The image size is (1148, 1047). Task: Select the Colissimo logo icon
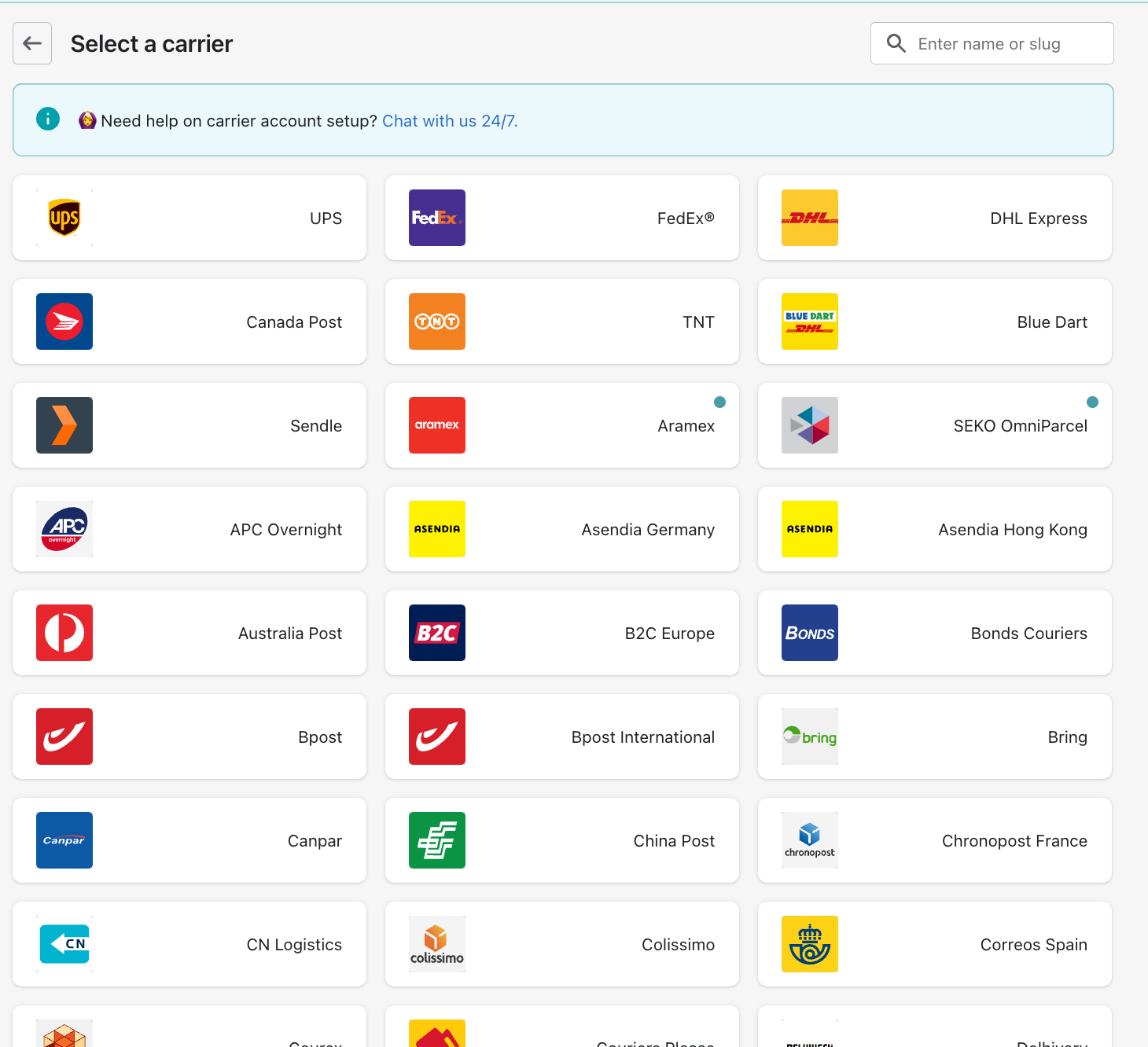(x=437, y=944)
